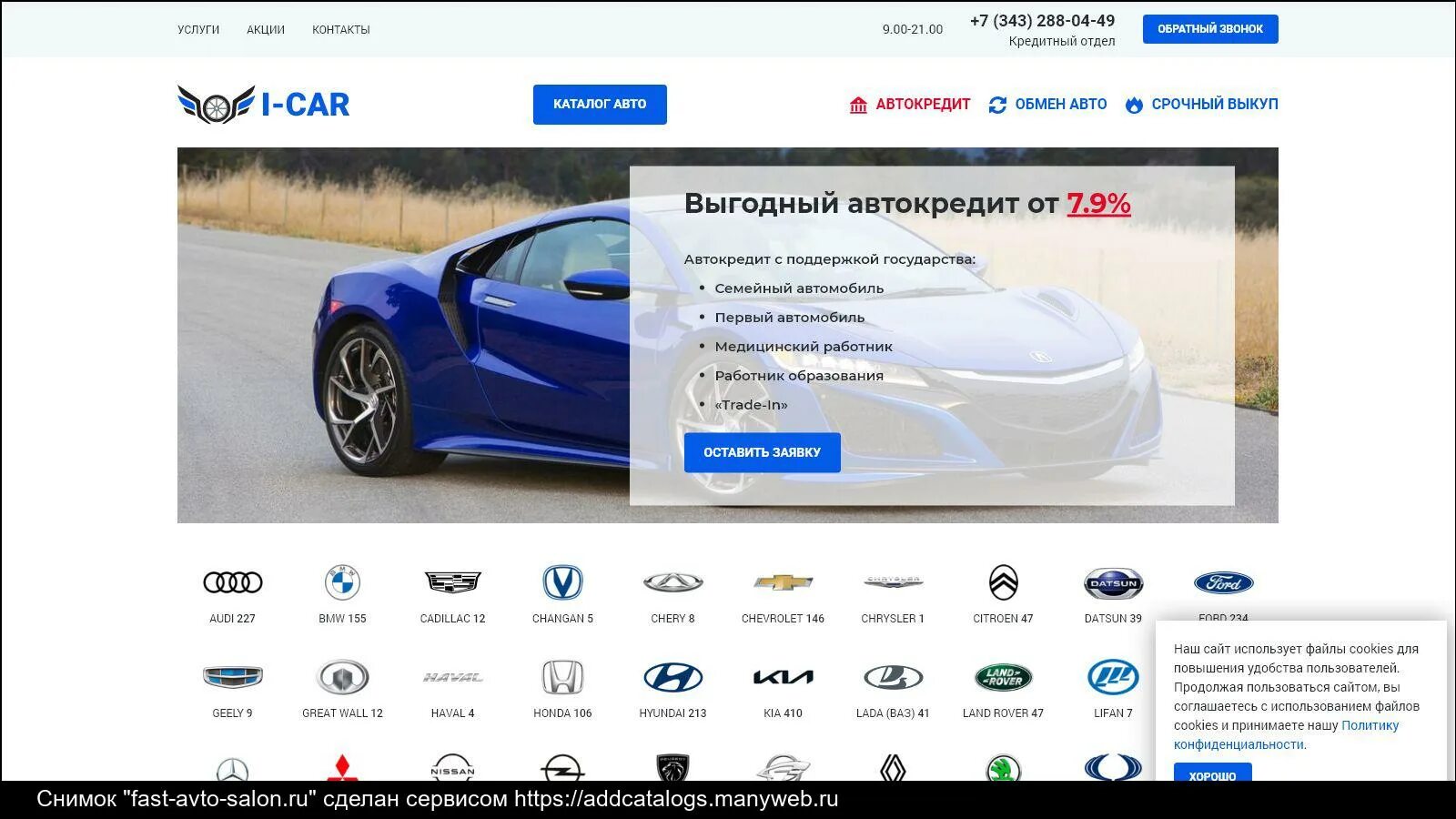1456x819 pixels.
Task: Click the Обратный звонок button
Action: click(x=1210, y=29)
